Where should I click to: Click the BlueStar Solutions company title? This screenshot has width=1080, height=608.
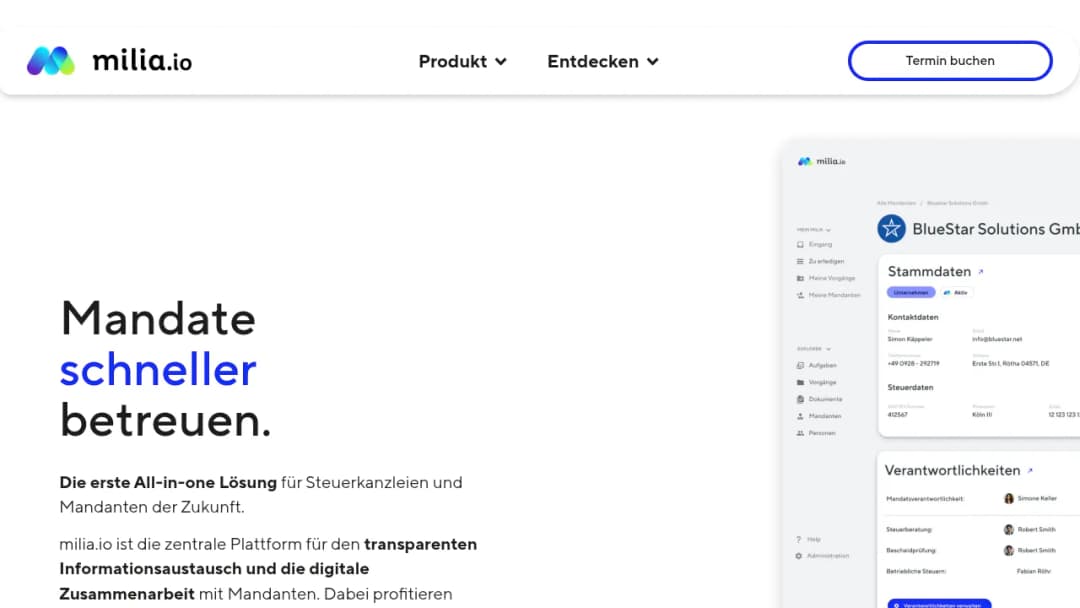tap(996, 229)
